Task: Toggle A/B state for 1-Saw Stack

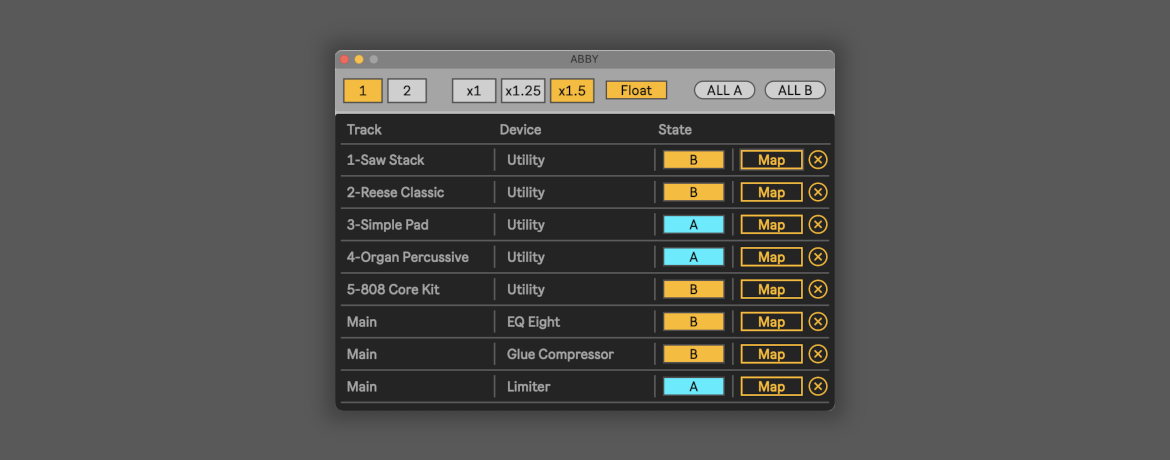Action: pos(693,160)
